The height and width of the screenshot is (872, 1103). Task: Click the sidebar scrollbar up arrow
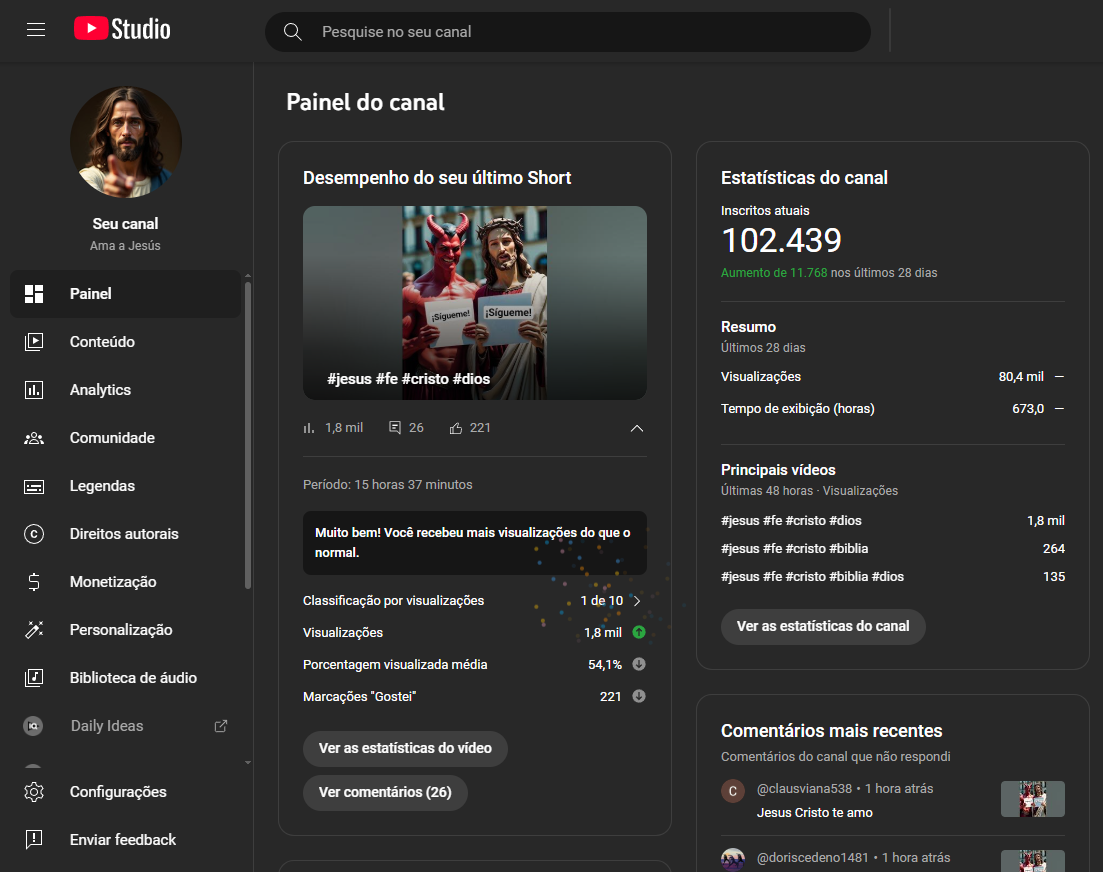point(248,276)
